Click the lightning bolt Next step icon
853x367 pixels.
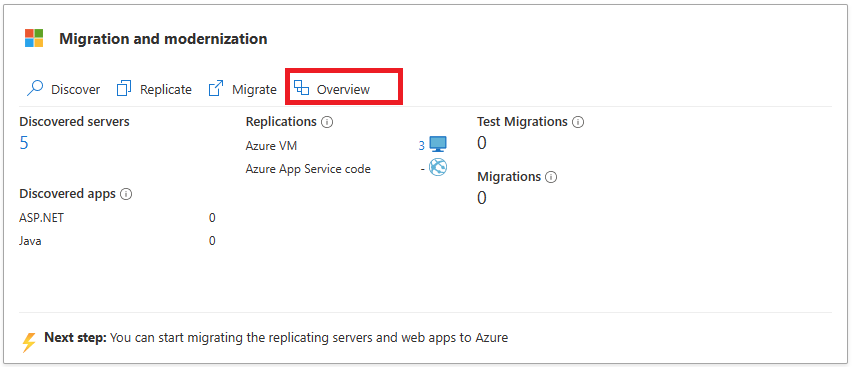click(x=29, y=341)
